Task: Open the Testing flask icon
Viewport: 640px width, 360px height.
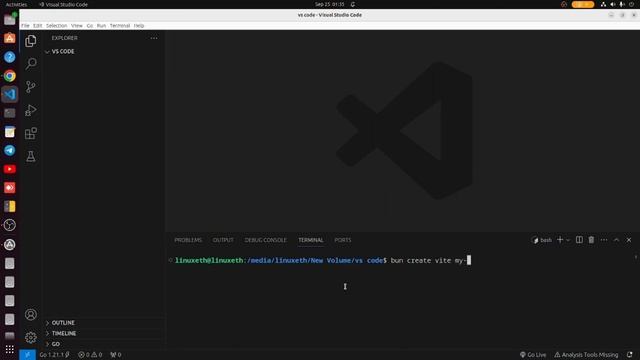Action: 31,156
